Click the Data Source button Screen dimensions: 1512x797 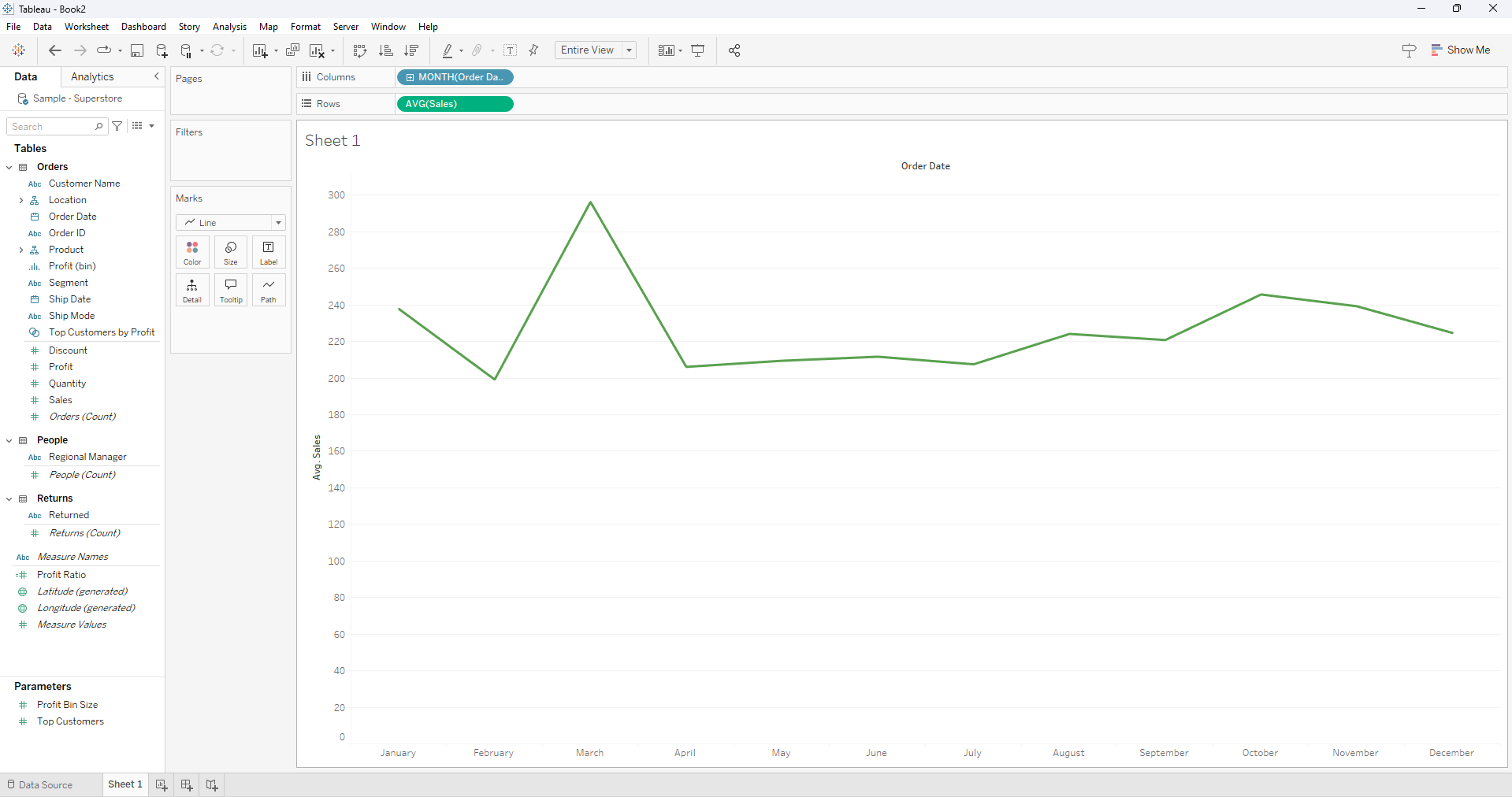40,785
